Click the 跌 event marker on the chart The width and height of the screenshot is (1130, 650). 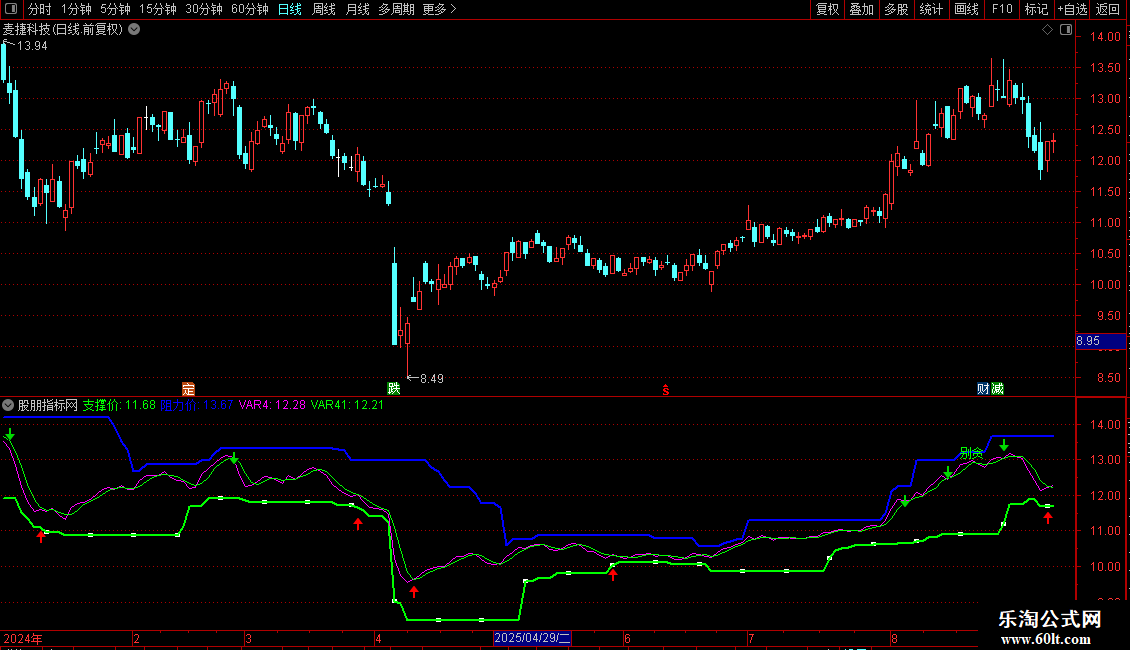click(x=393, y=389)
